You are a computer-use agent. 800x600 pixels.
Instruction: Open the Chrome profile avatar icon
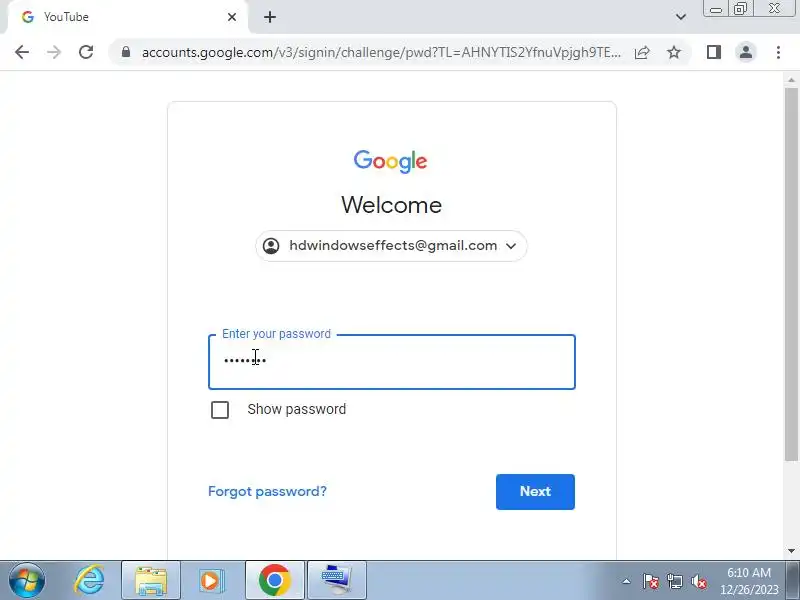(x=746, y=52)
